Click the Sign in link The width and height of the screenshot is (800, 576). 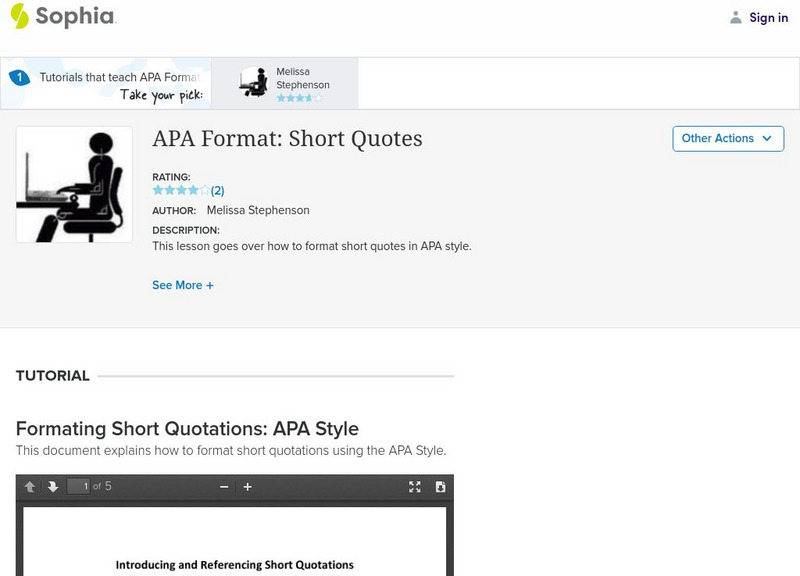(x=768, y=17)
